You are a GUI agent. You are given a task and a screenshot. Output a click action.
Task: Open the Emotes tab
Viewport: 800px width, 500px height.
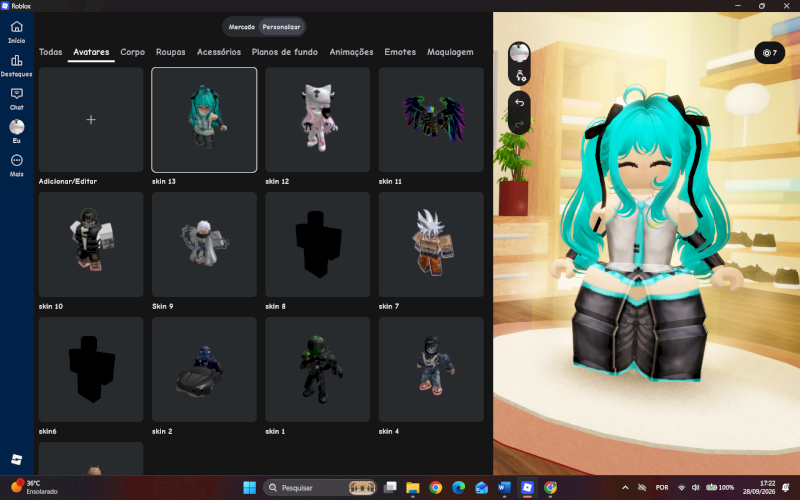pyautogui.click(x=400, y=52)
